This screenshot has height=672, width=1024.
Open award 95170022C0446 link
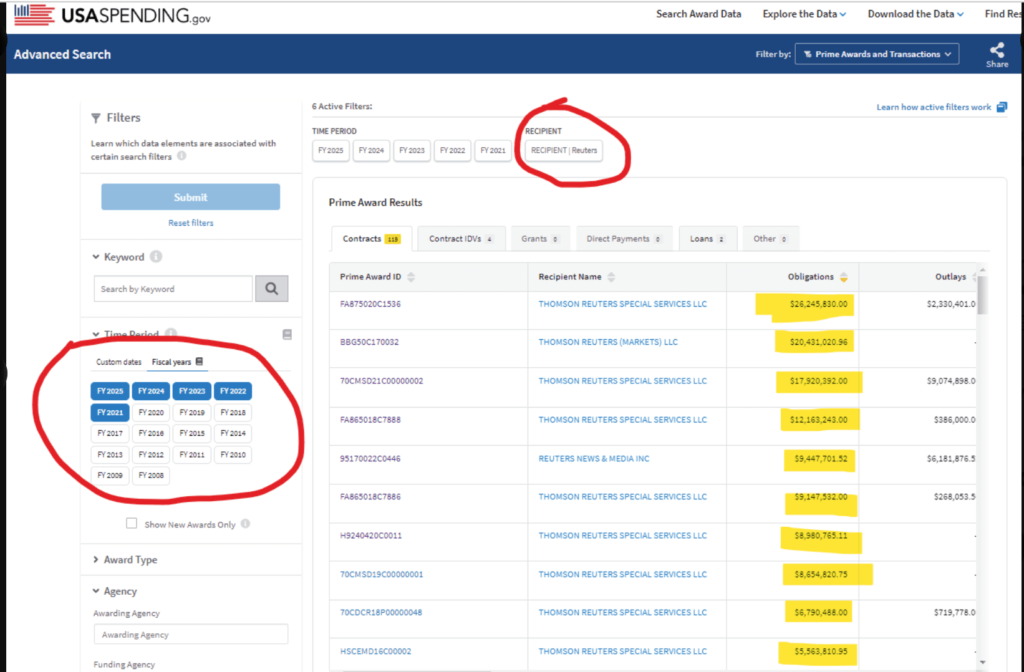coord(370,458)
